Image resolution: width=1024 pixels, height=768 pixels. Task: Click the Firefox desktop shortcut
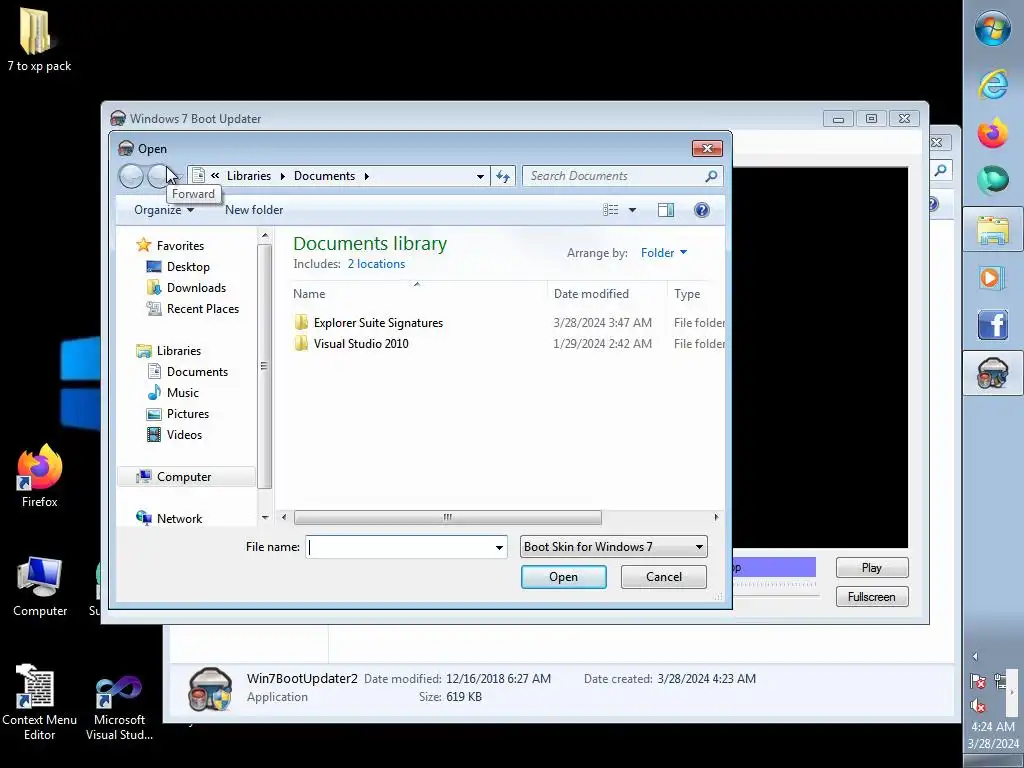pos(39,475)
